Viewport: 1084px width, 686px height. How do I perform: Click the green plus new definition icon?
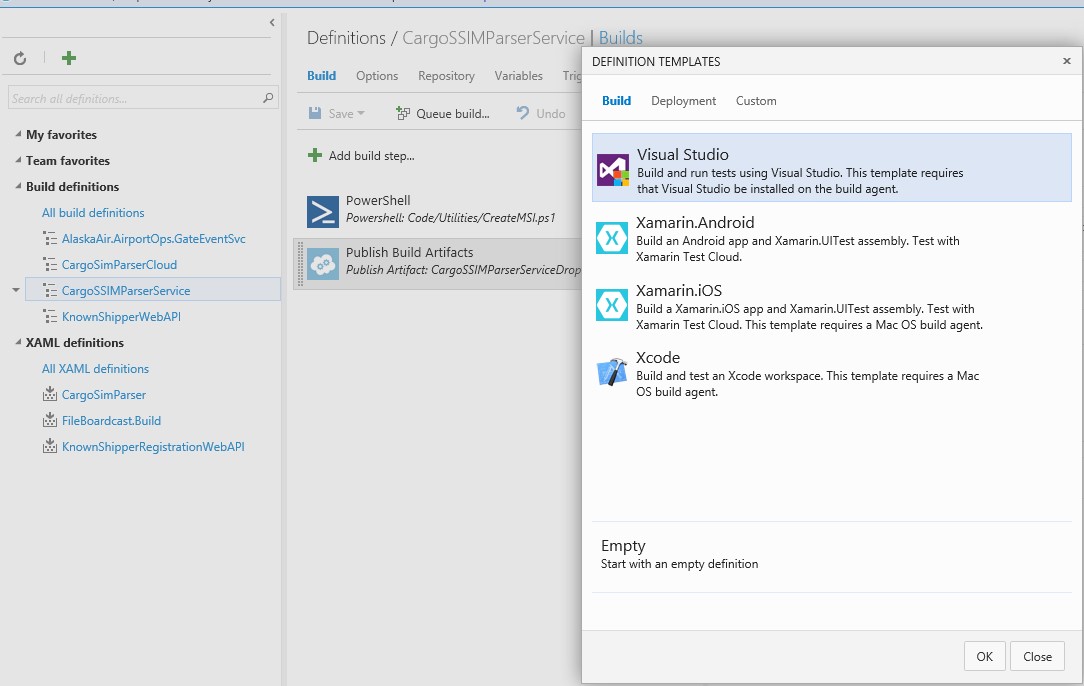(x=69, y=58)
